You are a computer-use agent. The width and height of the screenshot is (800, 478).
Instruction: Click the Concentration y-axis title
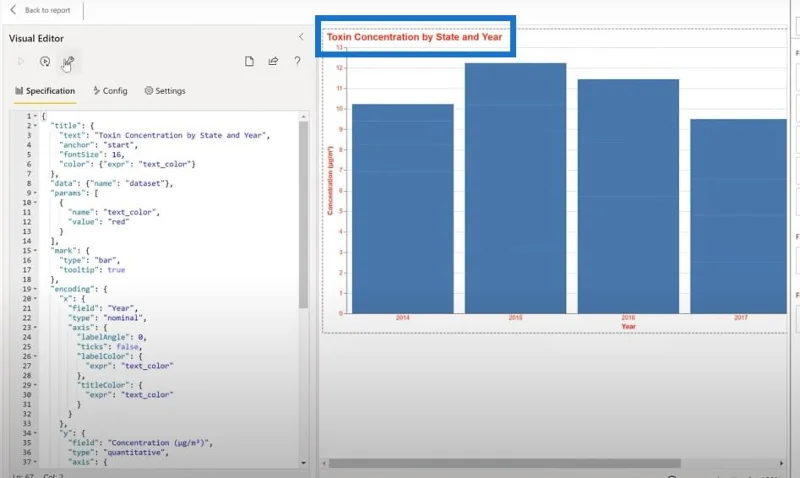click(x=330, y=181)
